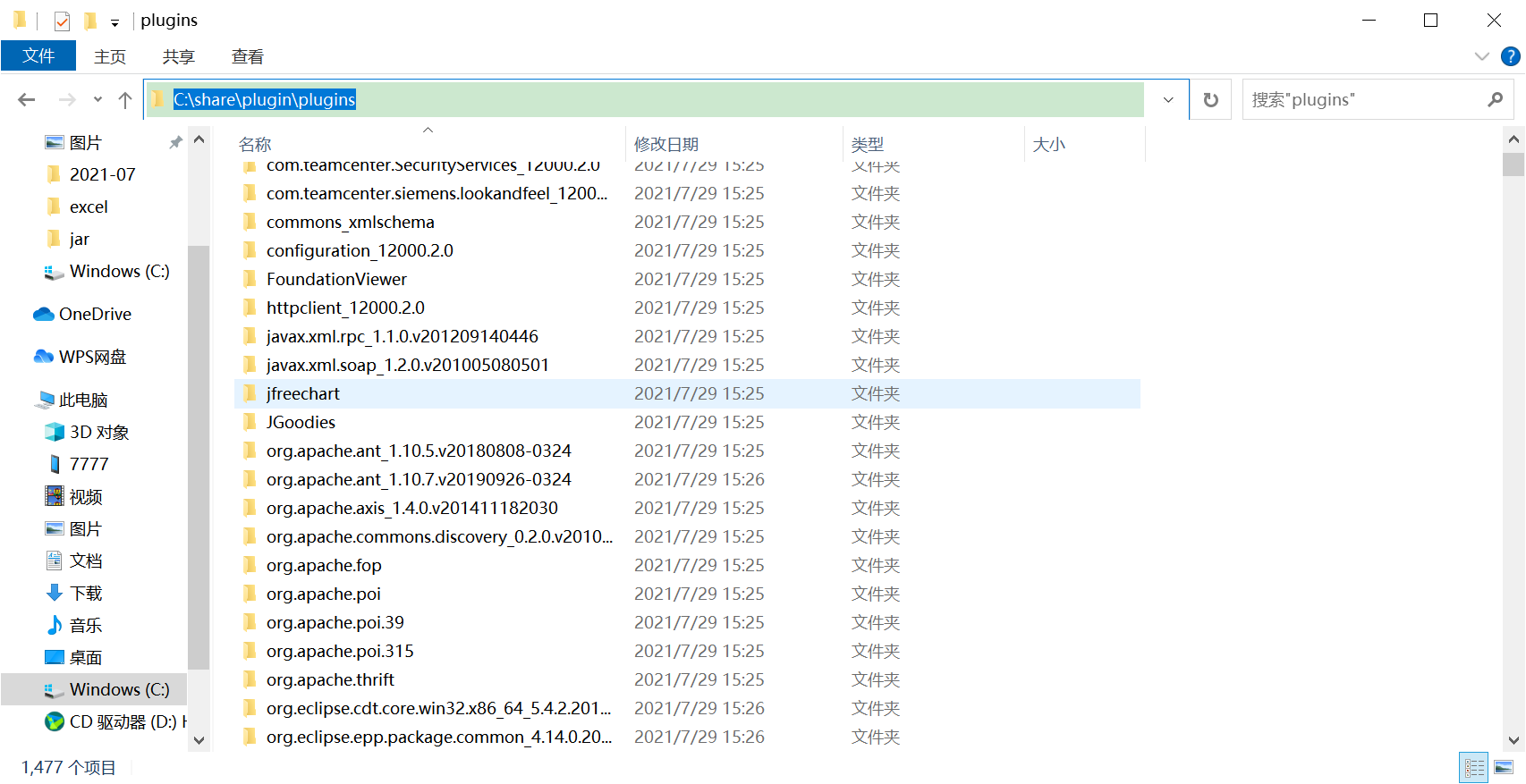1526x784 pixels.
Task: Switch to large icons view layout
Action: point(1504,767)
